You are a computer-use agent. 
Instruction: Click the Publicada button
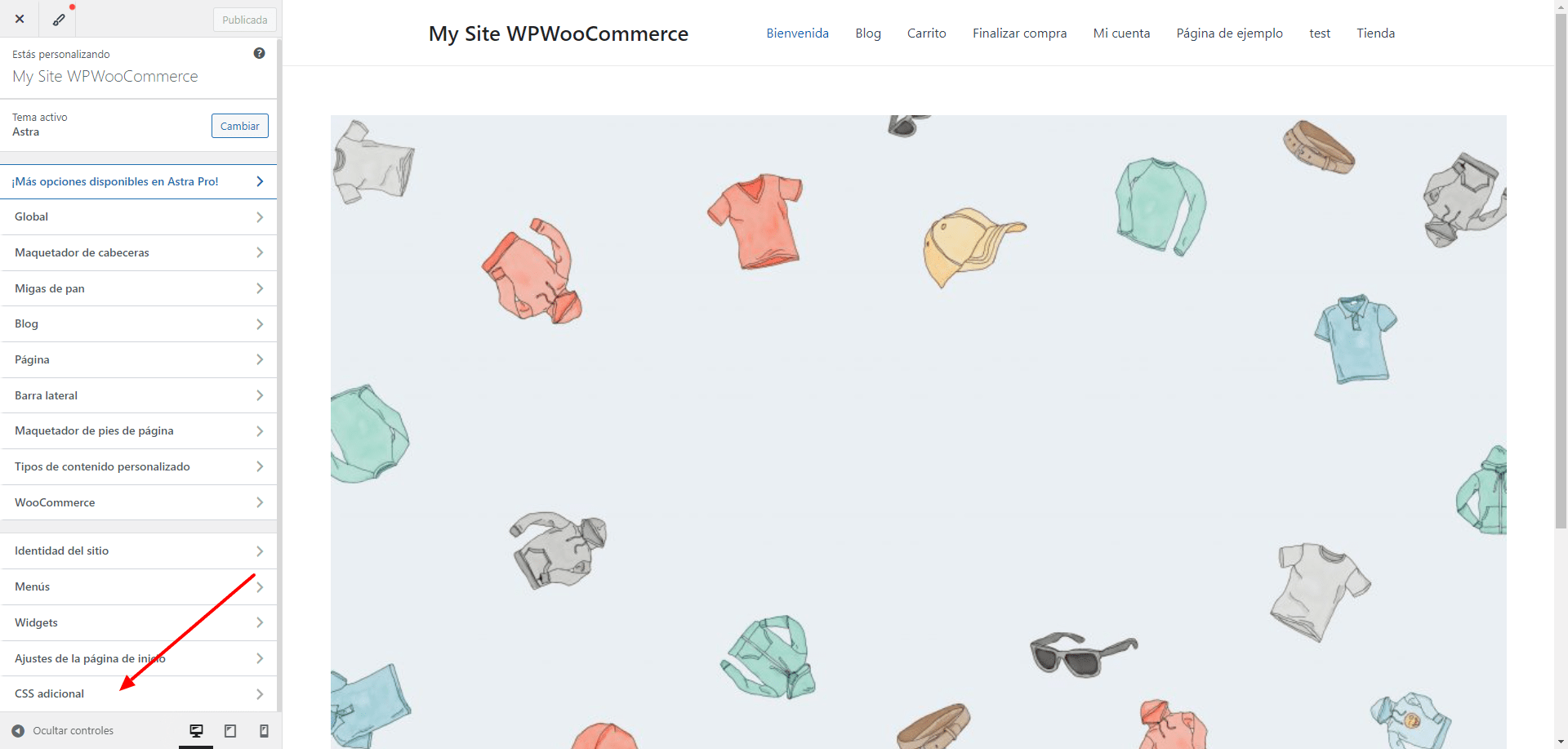pos(244,20)
